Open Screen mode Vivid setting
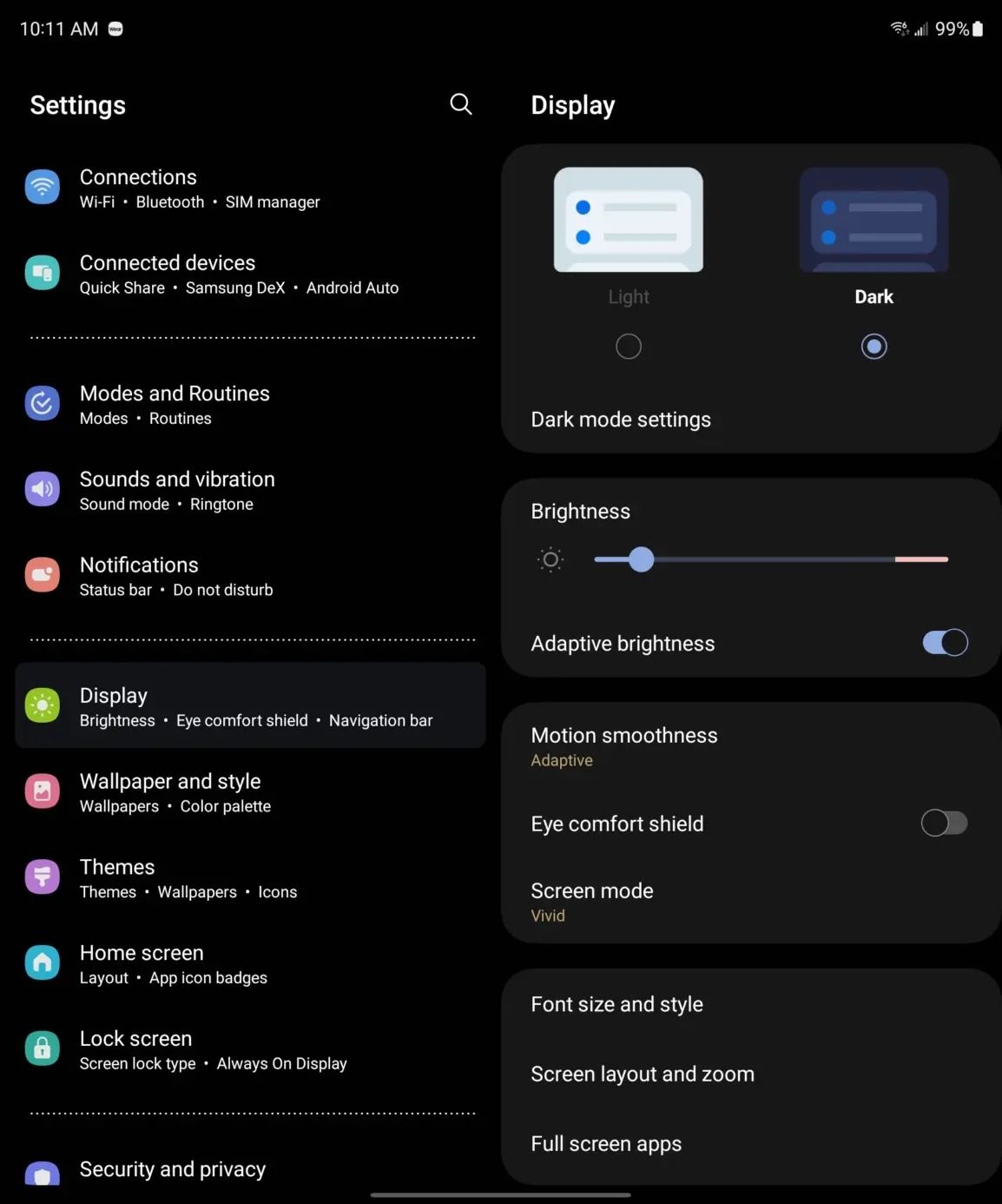The height and width of the screenshot is (1204, 1002). [x=751, y=902]
